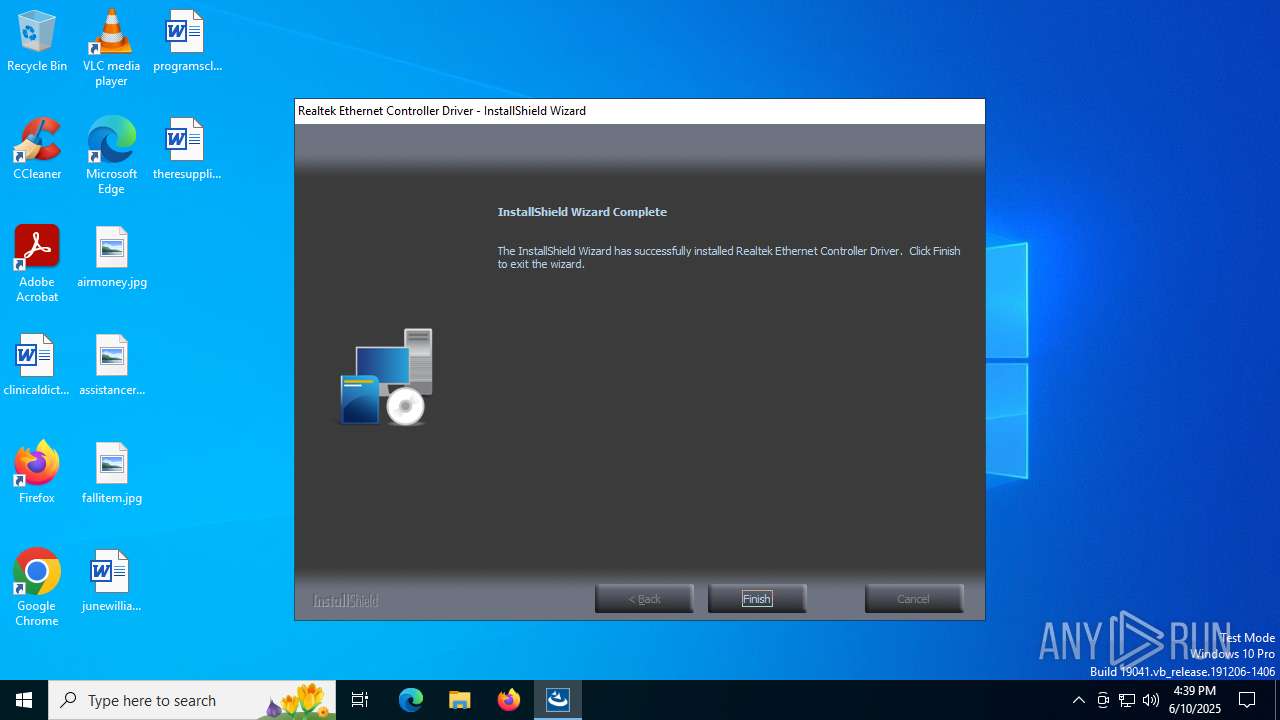Click the 'InstallShield Wizard Complete' heading
Viewport: 1280px width, 720px height.
coord(582,212)
